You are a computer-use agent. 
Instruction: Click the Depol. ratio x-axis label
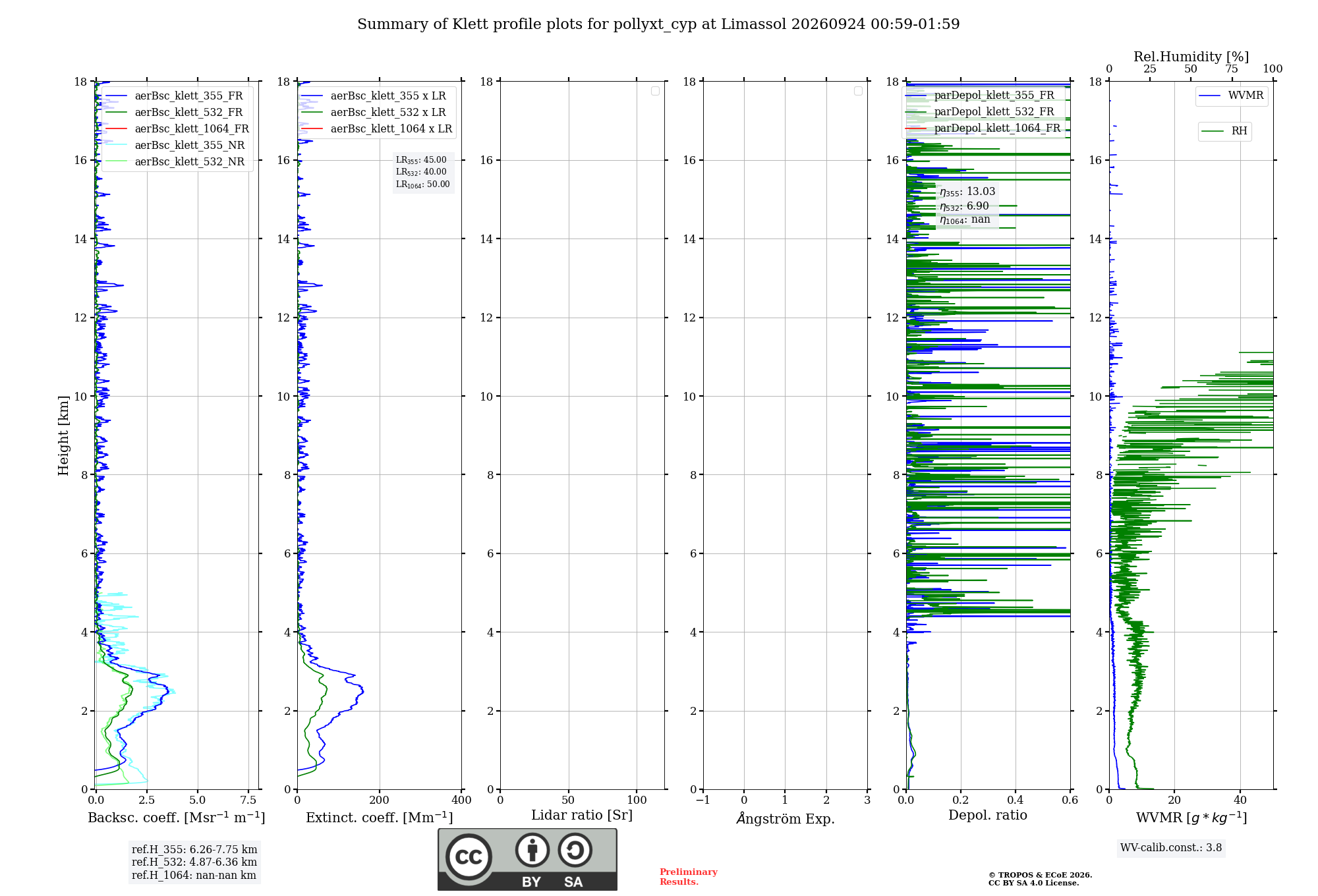tap(988, 816)
